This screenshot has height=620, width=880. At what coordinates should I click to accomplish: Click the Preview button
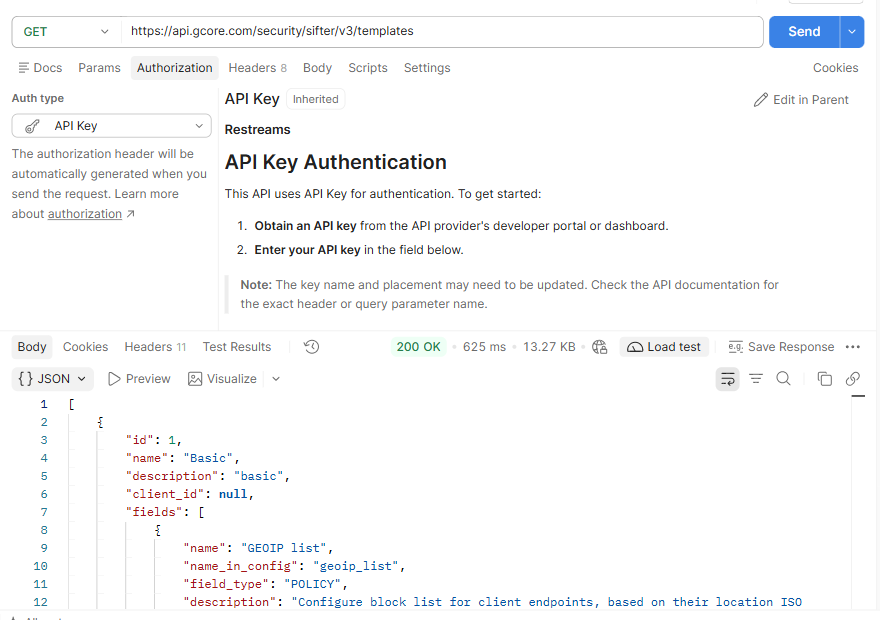click(x=139, y=379)
